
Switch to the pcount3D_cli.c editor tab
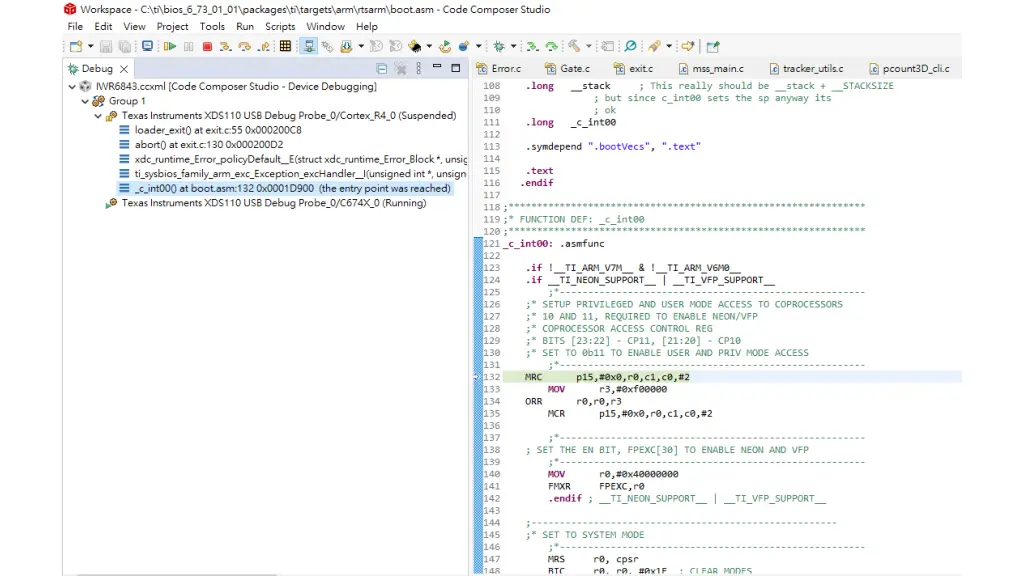(909, 69)
